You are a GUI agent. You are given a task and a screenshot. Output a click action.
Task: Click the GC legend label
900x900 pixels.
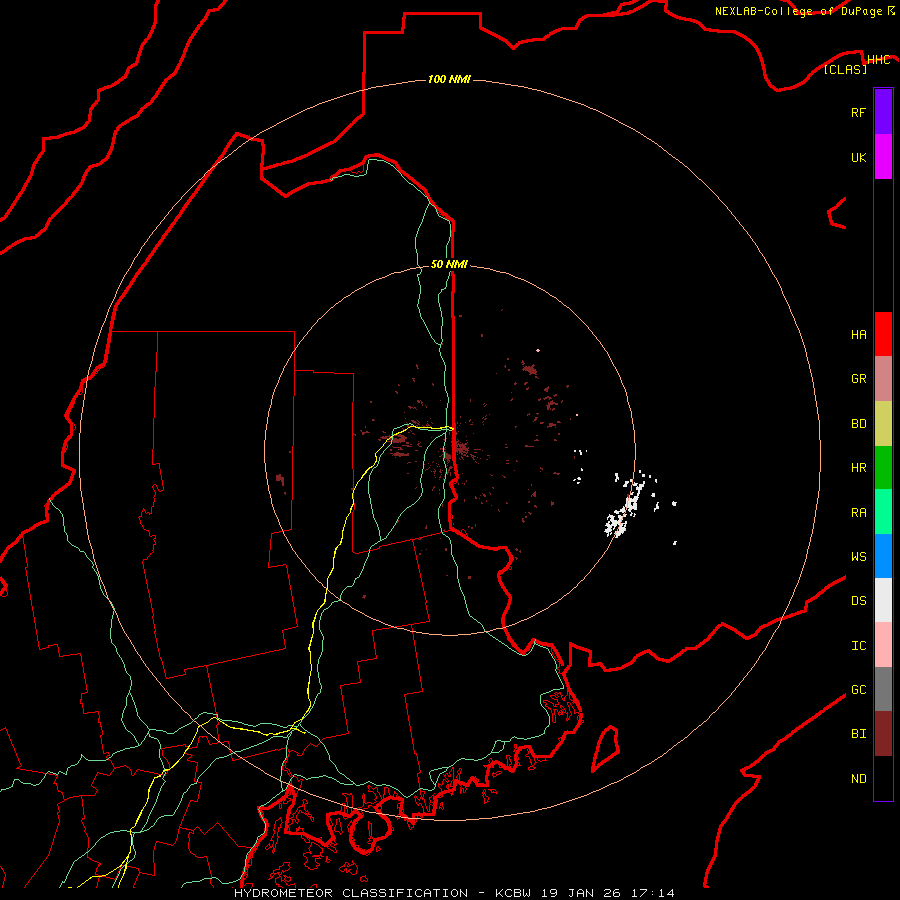point(858,690)
